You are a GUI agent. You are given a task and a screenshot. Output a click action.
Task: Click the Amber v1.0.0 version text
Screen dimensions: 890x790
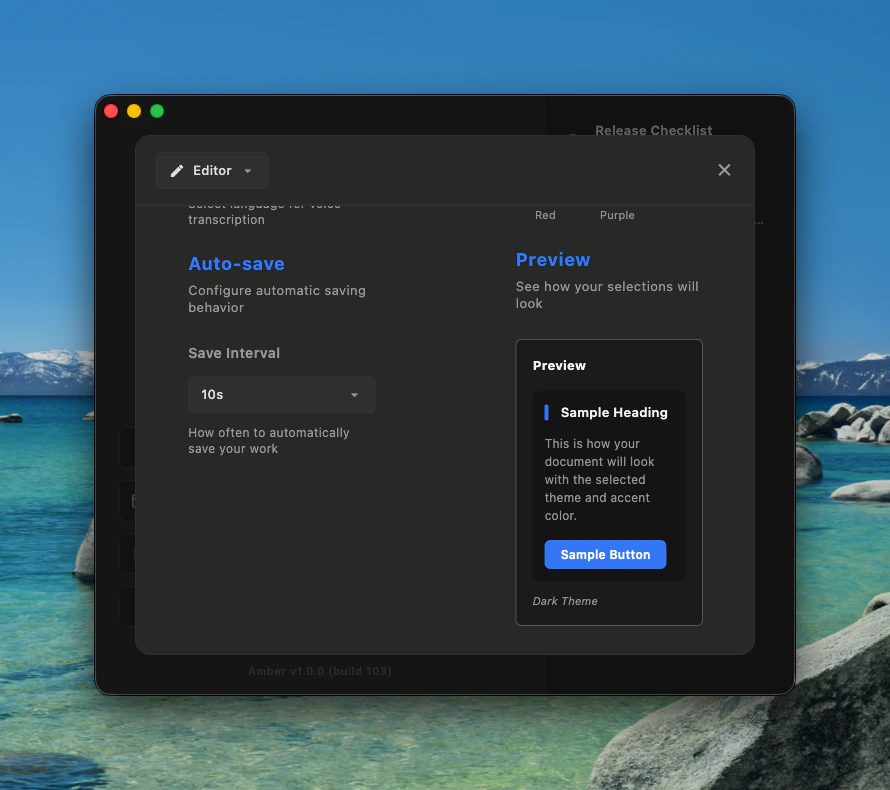(x=319, y=671)
